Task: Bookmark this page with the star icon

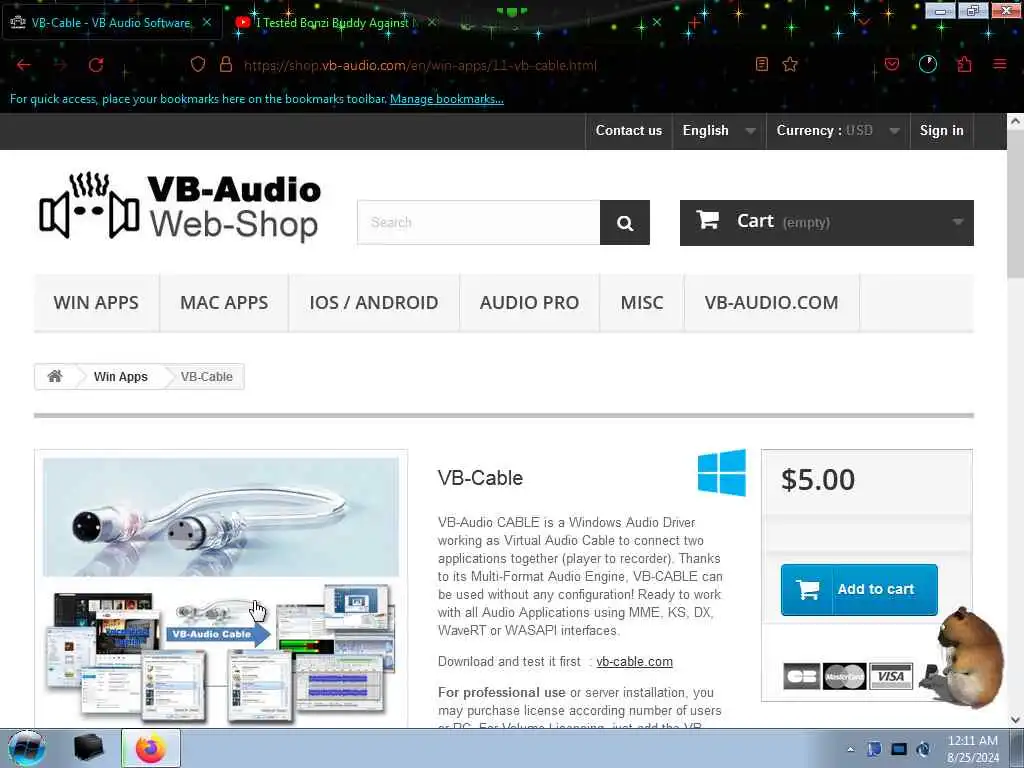Action: pyautogui.click(x=790, y=64)
